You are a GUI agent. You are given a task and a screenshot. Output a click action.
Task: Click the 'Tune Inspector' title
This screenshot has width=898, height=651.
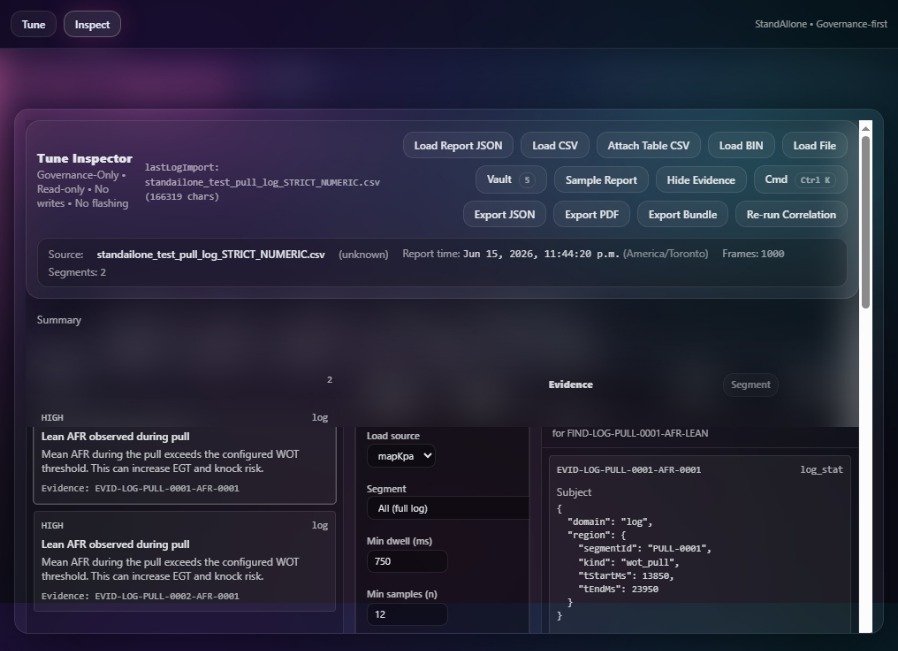tap(85, 159)
